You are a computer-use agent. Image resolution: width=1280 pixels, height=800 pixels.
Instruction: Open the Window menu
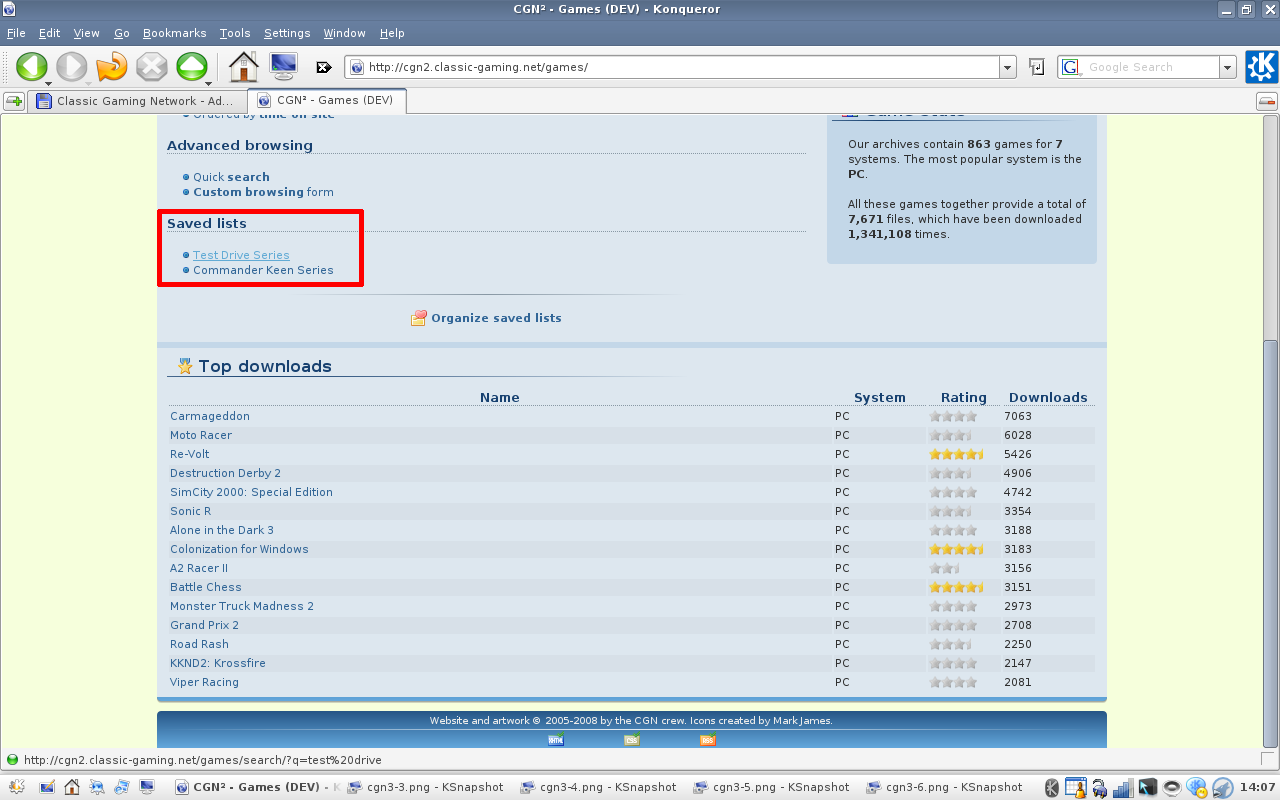tap(345, 33)
